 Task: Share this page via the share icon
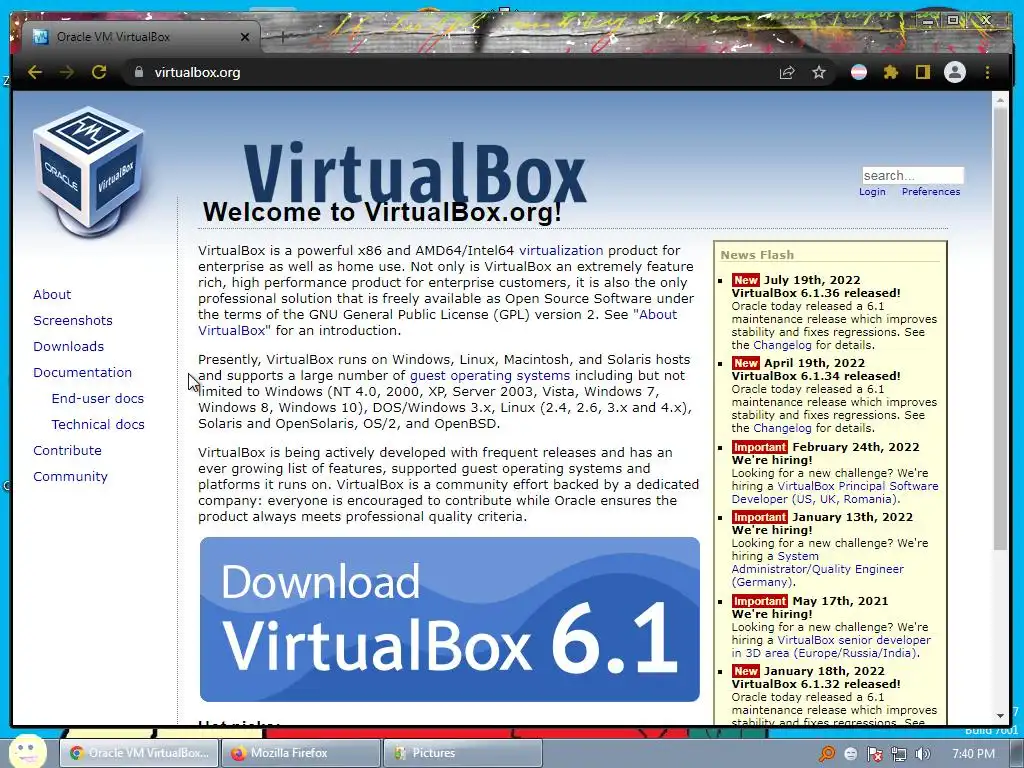coord(787,72)
